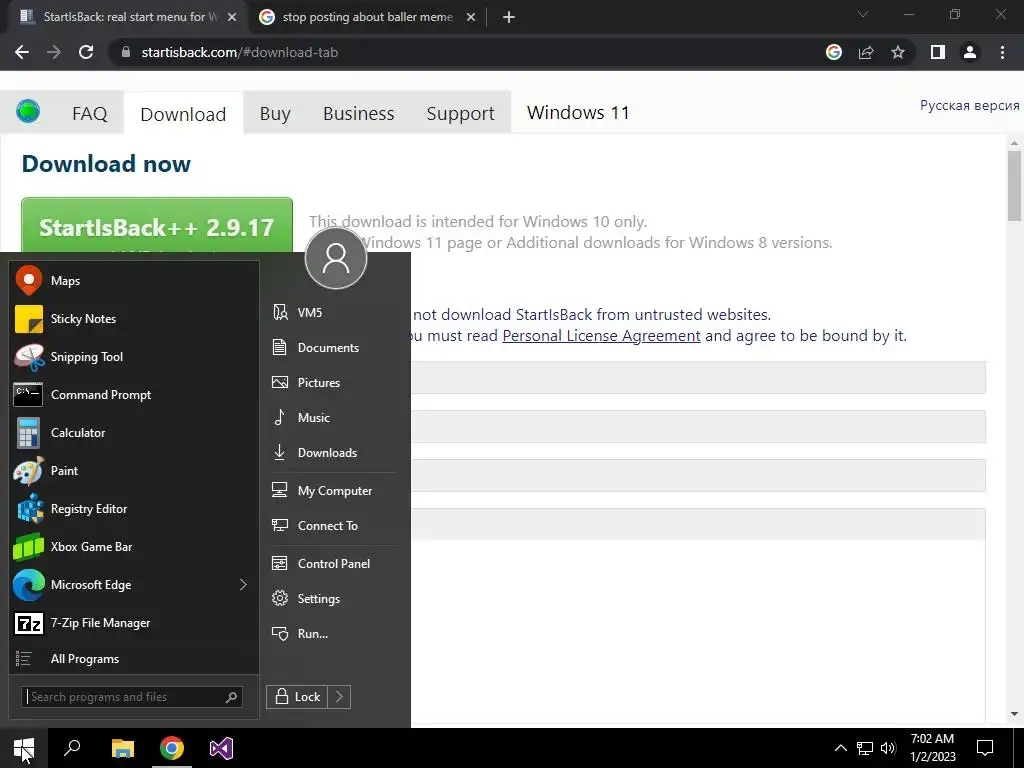Click the magnifier icon in start search box

click(x=231, y=697)
